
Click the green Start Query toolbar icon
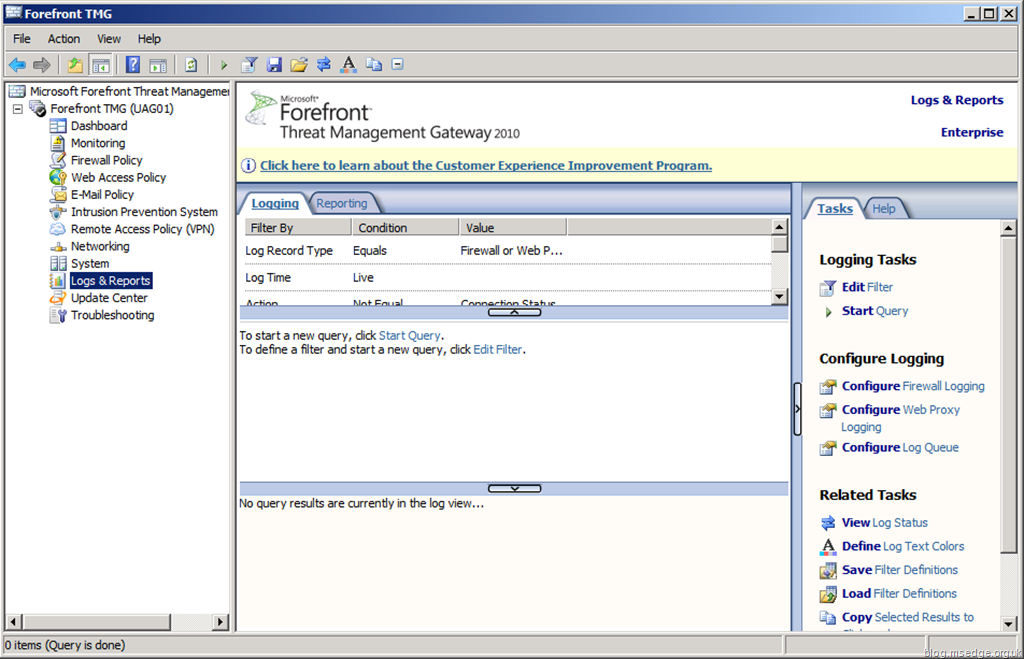click(223, 65)
